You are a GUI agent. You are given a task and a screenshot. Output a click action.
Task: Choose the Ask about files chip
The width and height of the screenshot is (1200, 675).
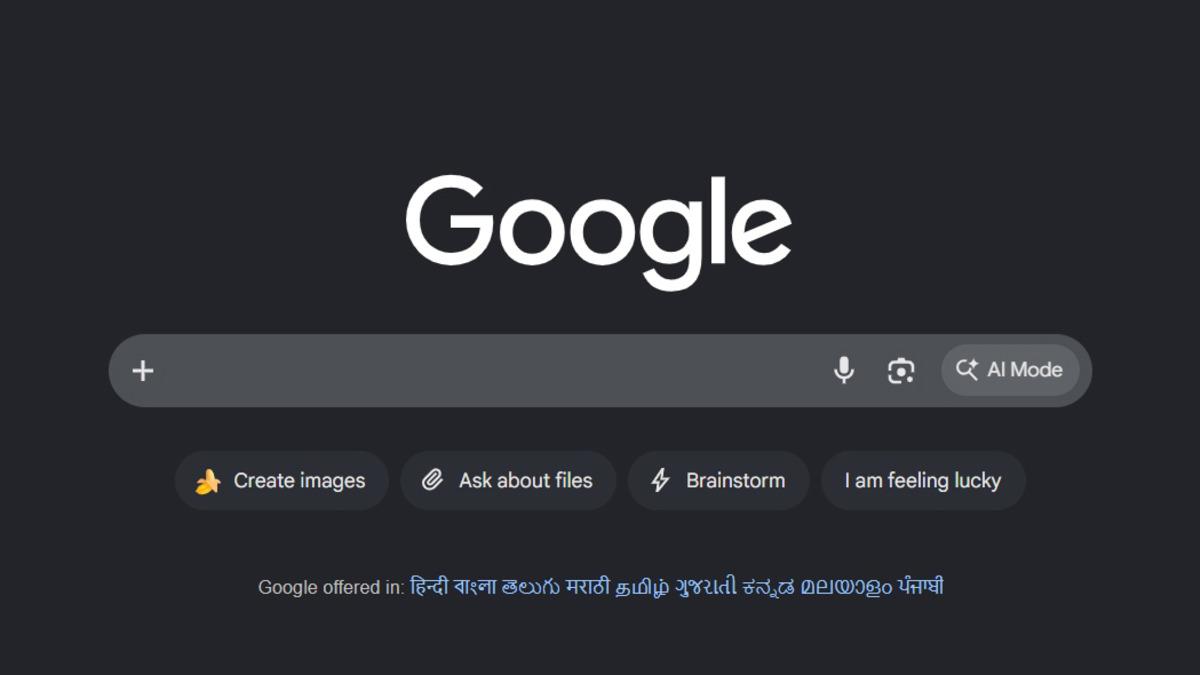pyautogui.click(x=508, y=481)
